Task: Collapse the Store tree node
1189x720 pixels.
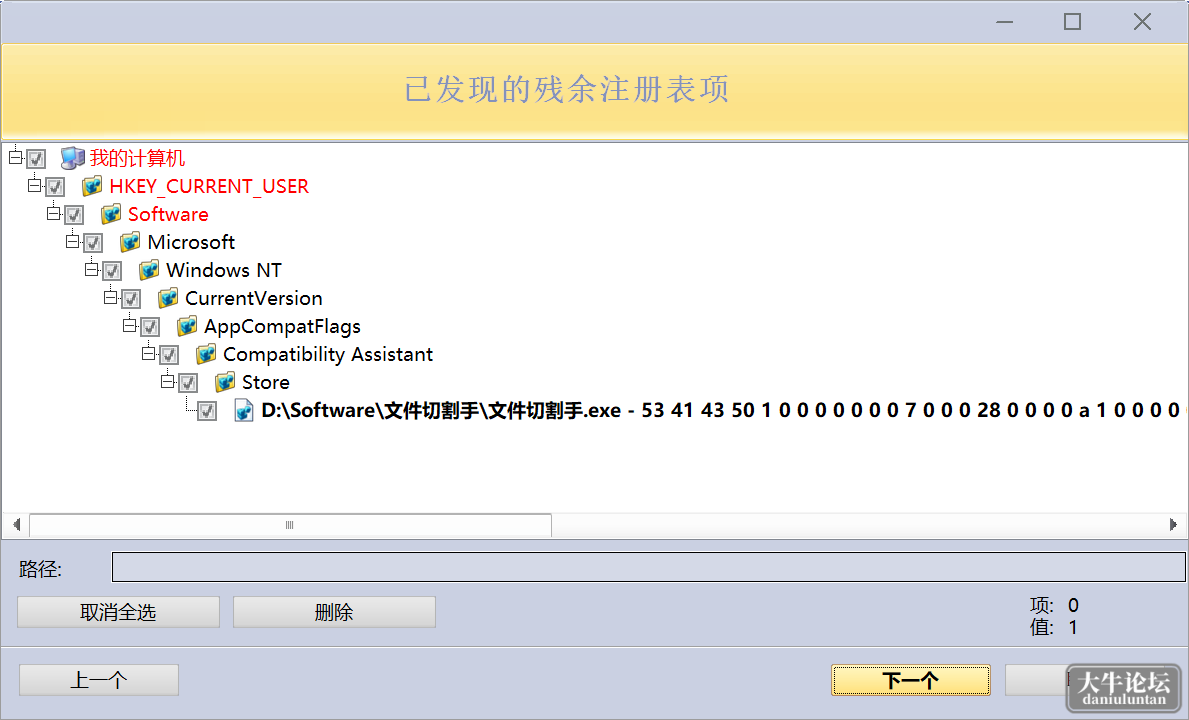Action: click(167, 382)
